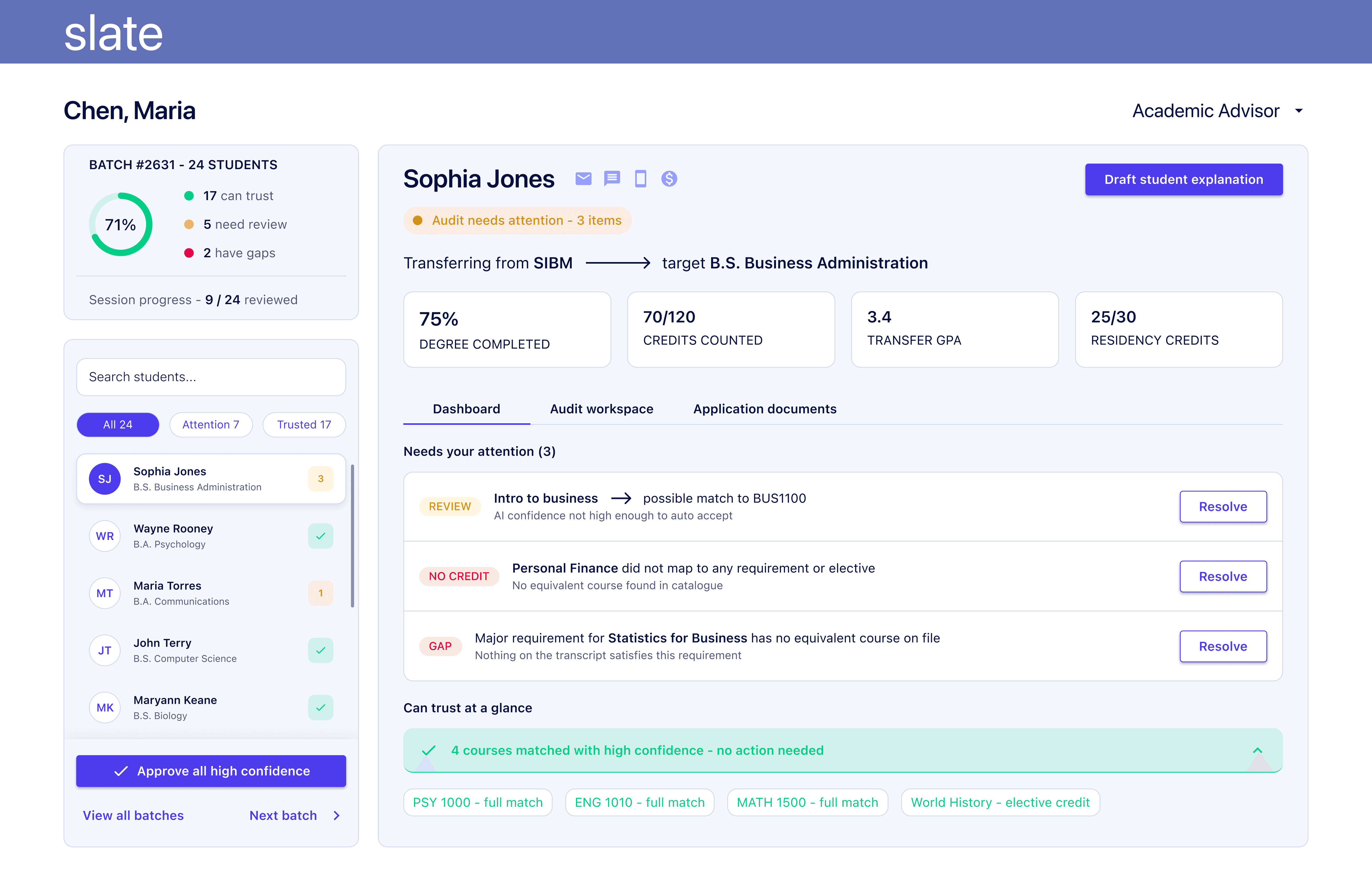
Task: Click Draft student explanation button
Action: 1184,179
